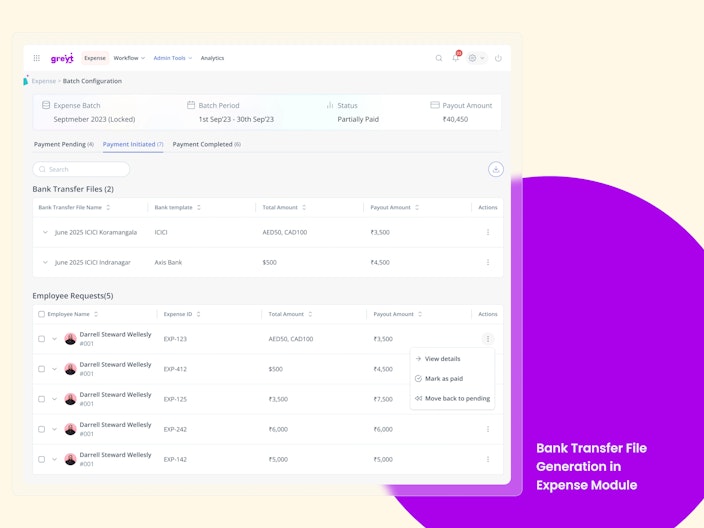The height and width of the screenshot is (528, 704).
Task: Sort by Expense ID column
Action: tap(198, 314)
